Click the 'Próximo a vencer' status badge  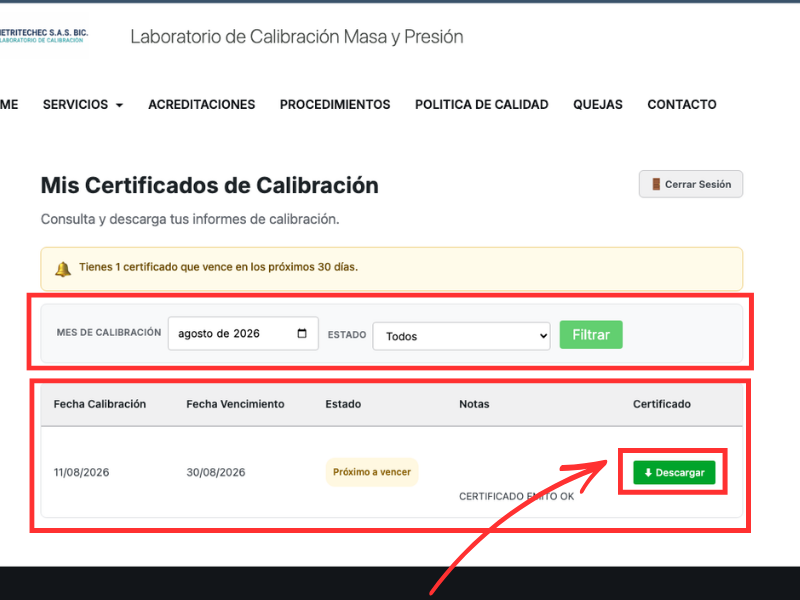(372, 472)
